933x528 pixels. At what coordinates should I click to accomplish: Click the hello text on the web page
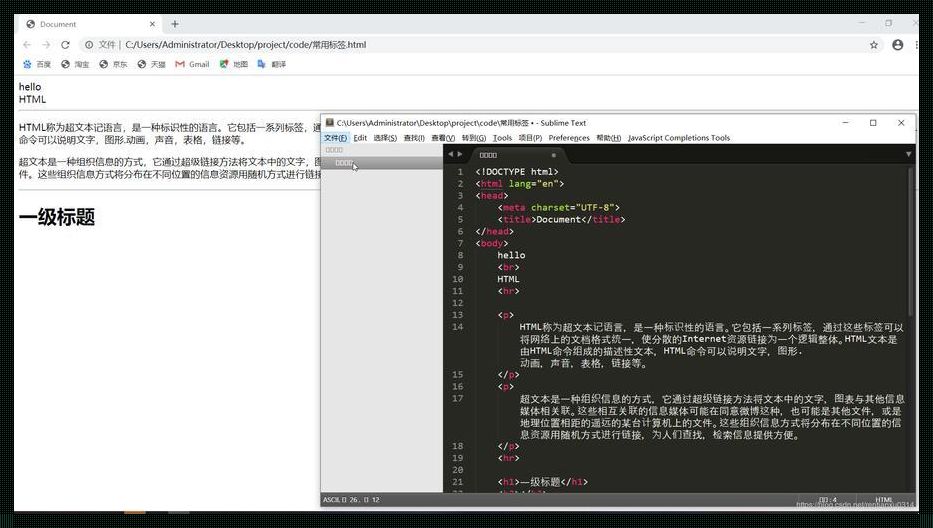coord(30,87)
